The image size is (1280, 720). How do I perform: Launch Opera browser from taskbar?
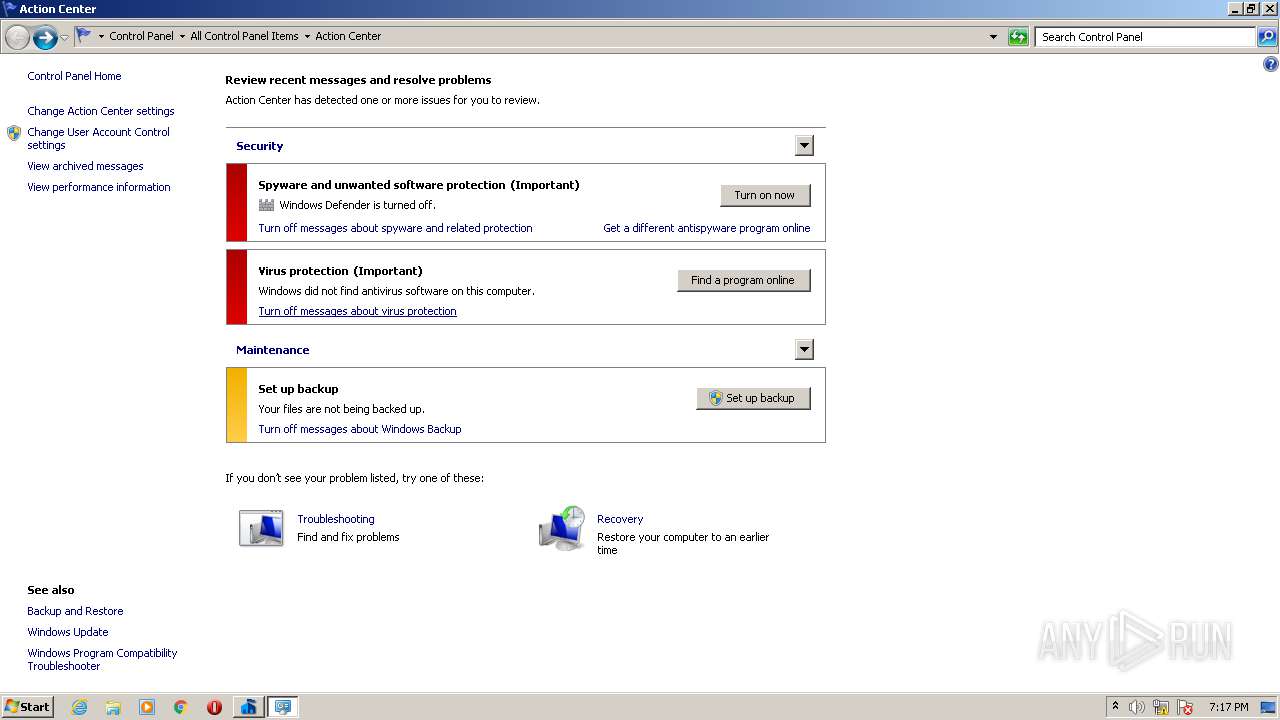[214, 707]
